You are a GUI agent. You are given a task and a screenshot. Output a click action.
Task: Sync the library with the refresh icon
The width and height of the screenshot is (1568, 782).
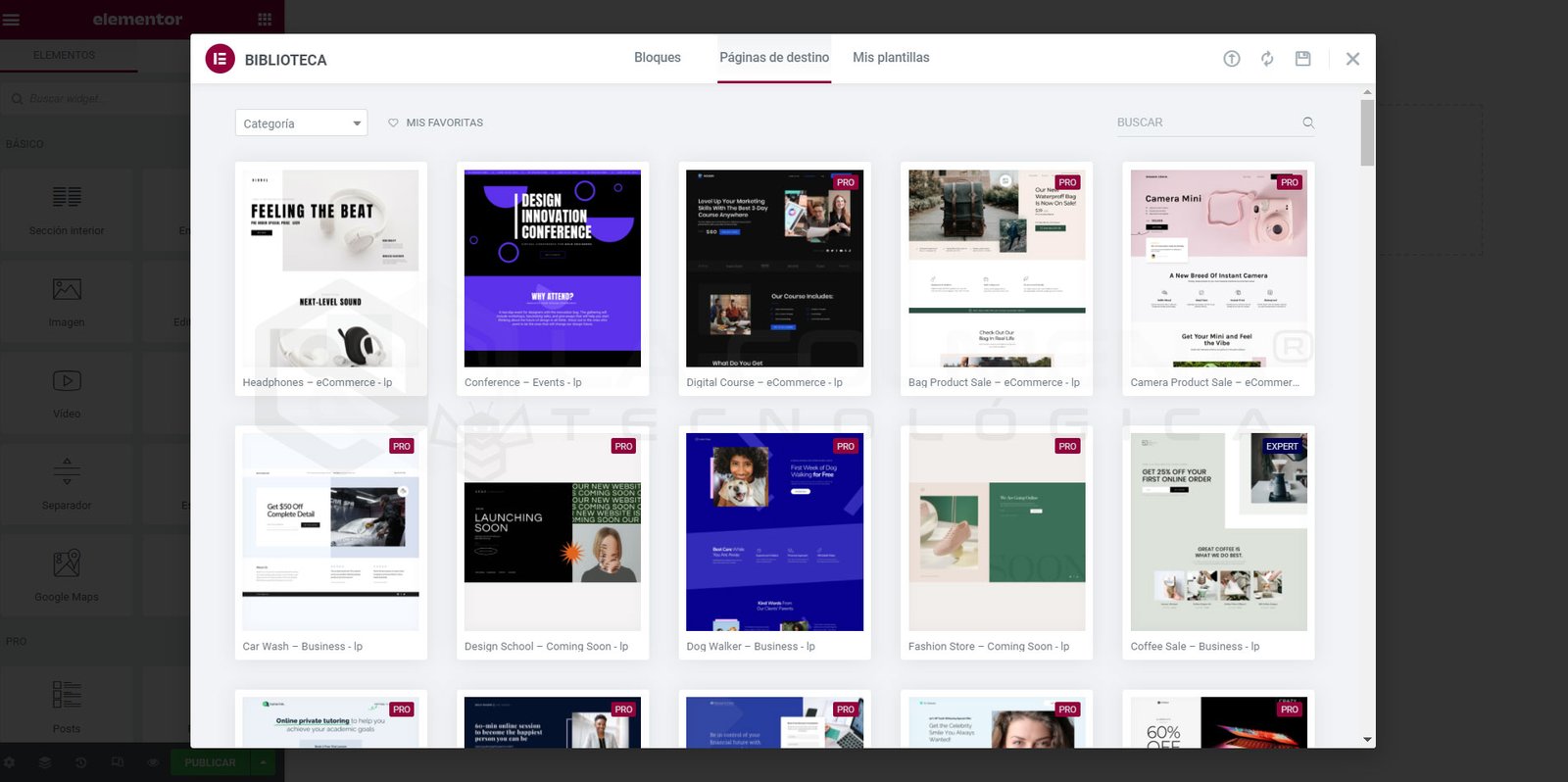1267,59
